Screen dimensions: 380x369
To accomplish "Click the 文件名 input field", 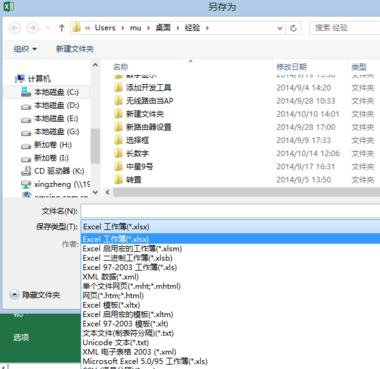I will pos(230,211).
